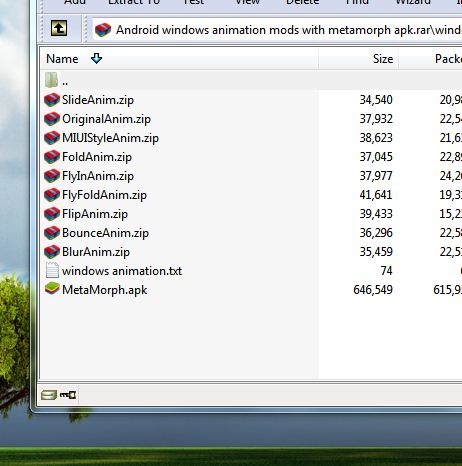The width and height of the screenshot is (462, 466).
Task: Click the Name sort arrow
Action: [96, 59]
